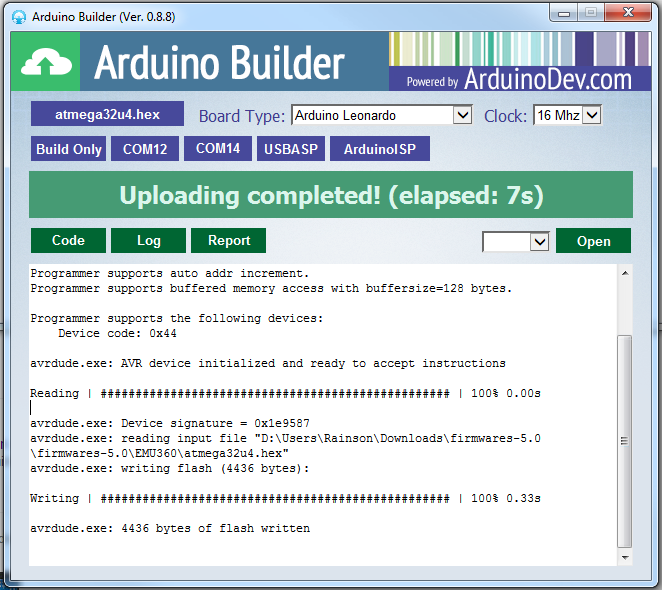Click the Arduino Builder title bar app icon
The height and width of the screenshot is (590, 662).
click(19, 17)
